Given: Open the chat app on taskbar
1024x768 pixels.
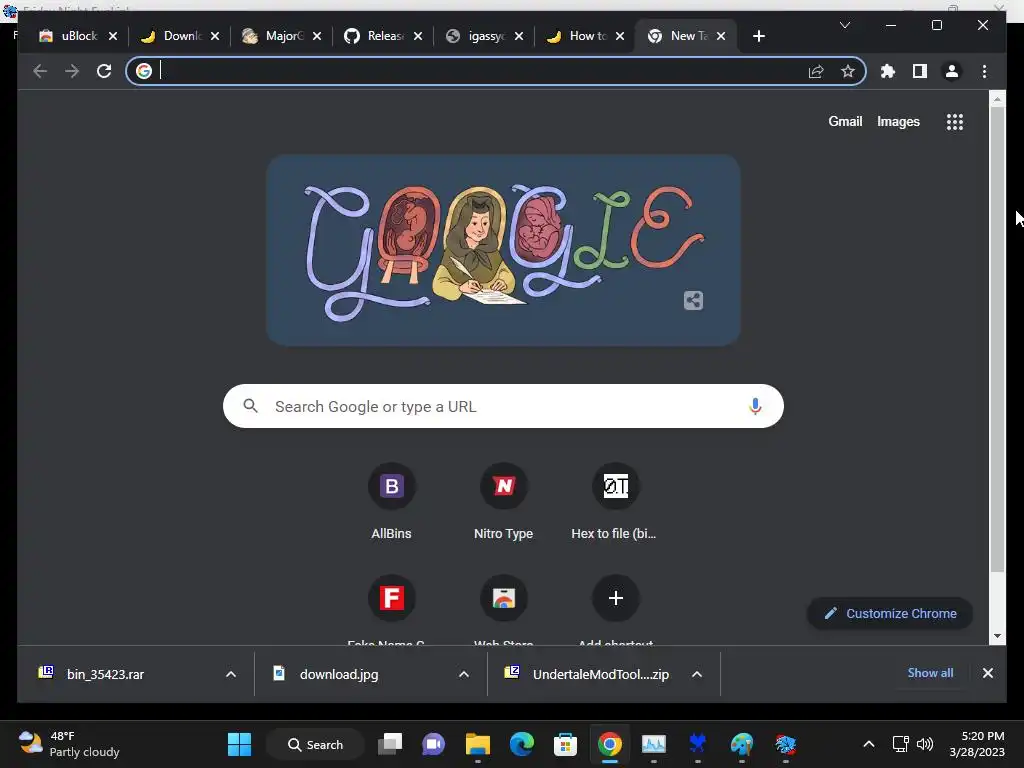Looking at the screenshot, I should 434,744.
